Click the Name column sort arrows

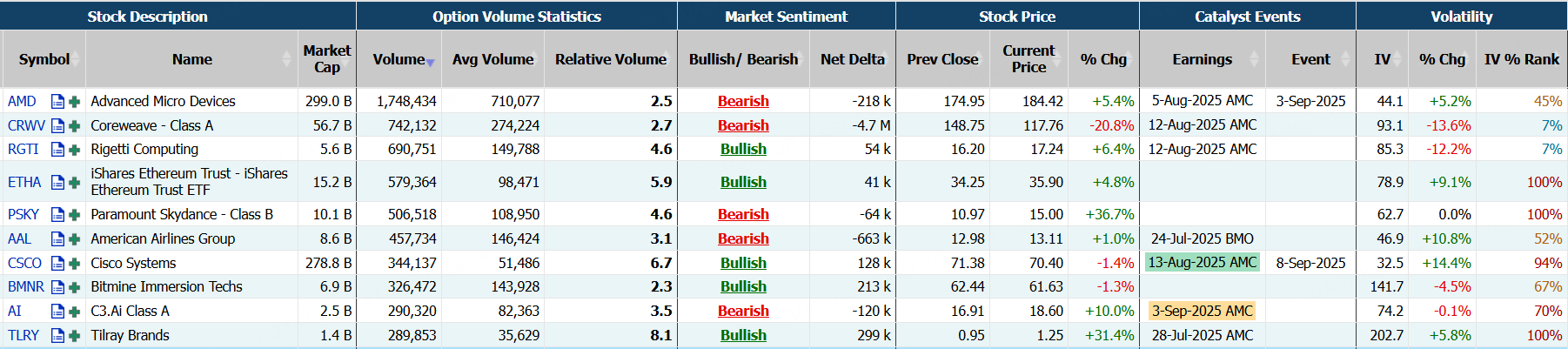(x=287, y=59)
